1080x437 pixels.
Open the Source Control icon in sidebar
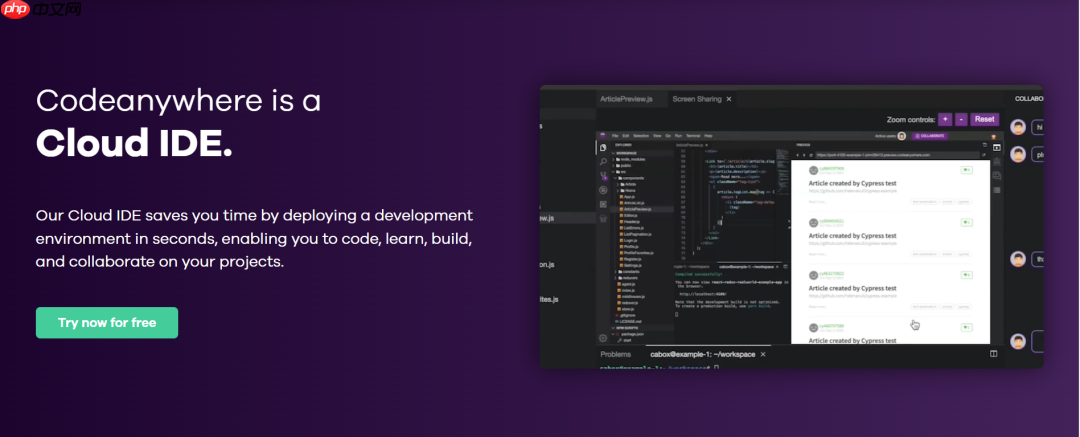pyautogui.click(x=603, y=176)
